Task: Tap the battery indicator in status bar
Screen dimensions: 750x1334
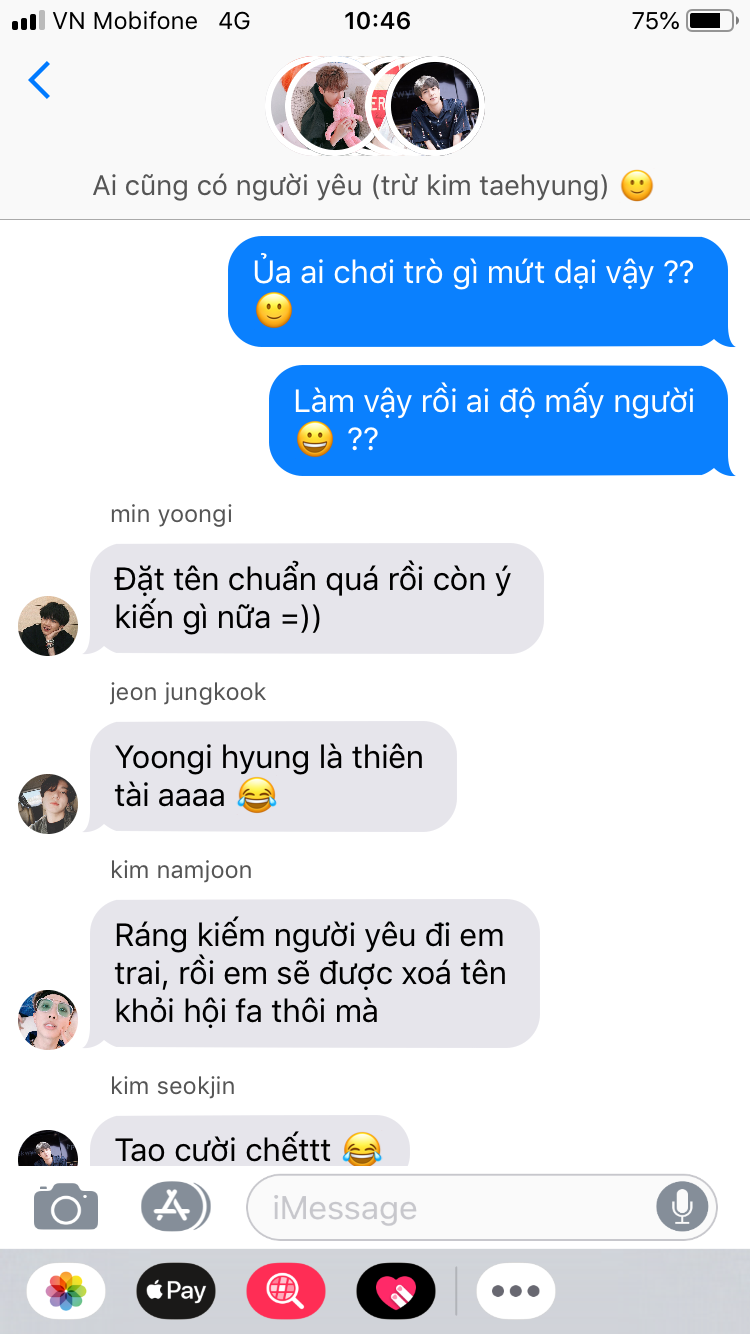Action: point(711,20)
